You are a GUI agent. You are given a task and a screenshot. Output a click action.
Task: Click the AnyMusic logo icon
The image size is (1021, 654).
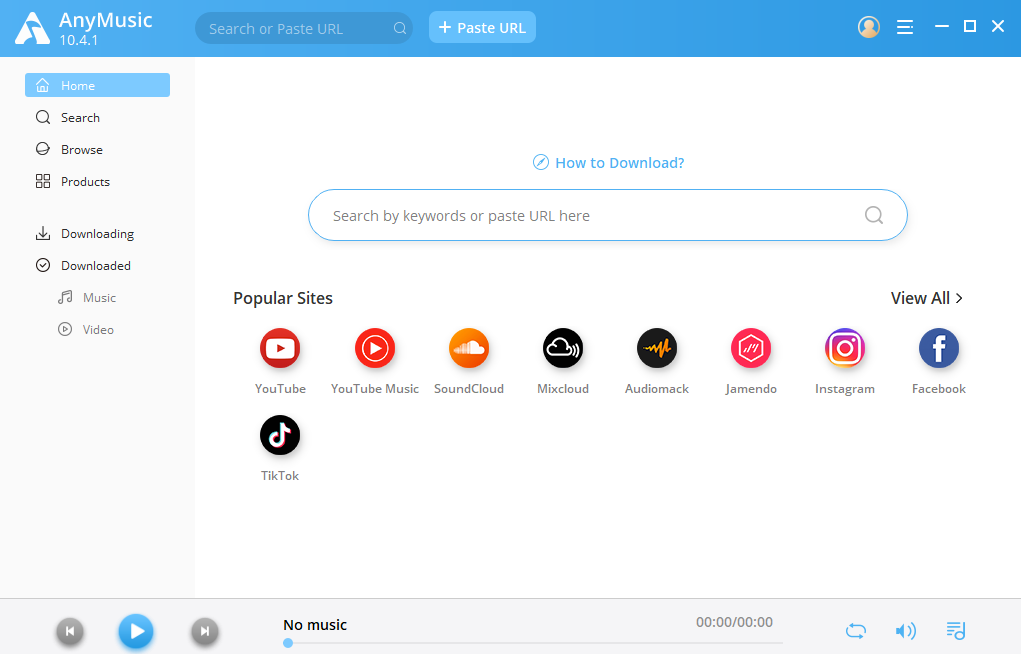pyautogui.click(x=32, y=29)
